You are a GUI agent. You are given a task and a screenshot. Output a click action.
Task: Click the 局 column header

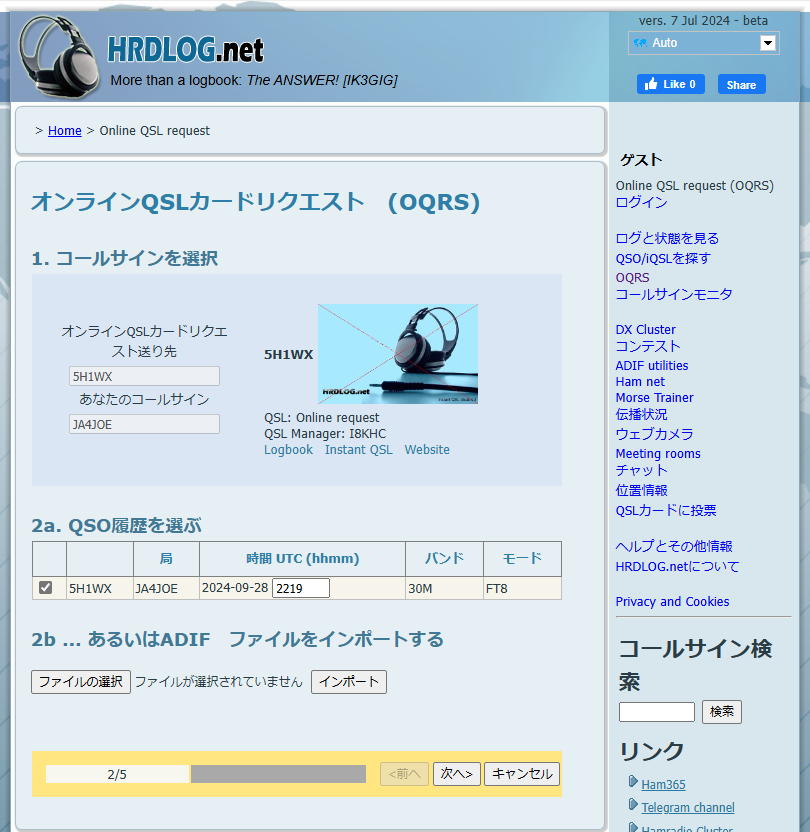[166, 559]
